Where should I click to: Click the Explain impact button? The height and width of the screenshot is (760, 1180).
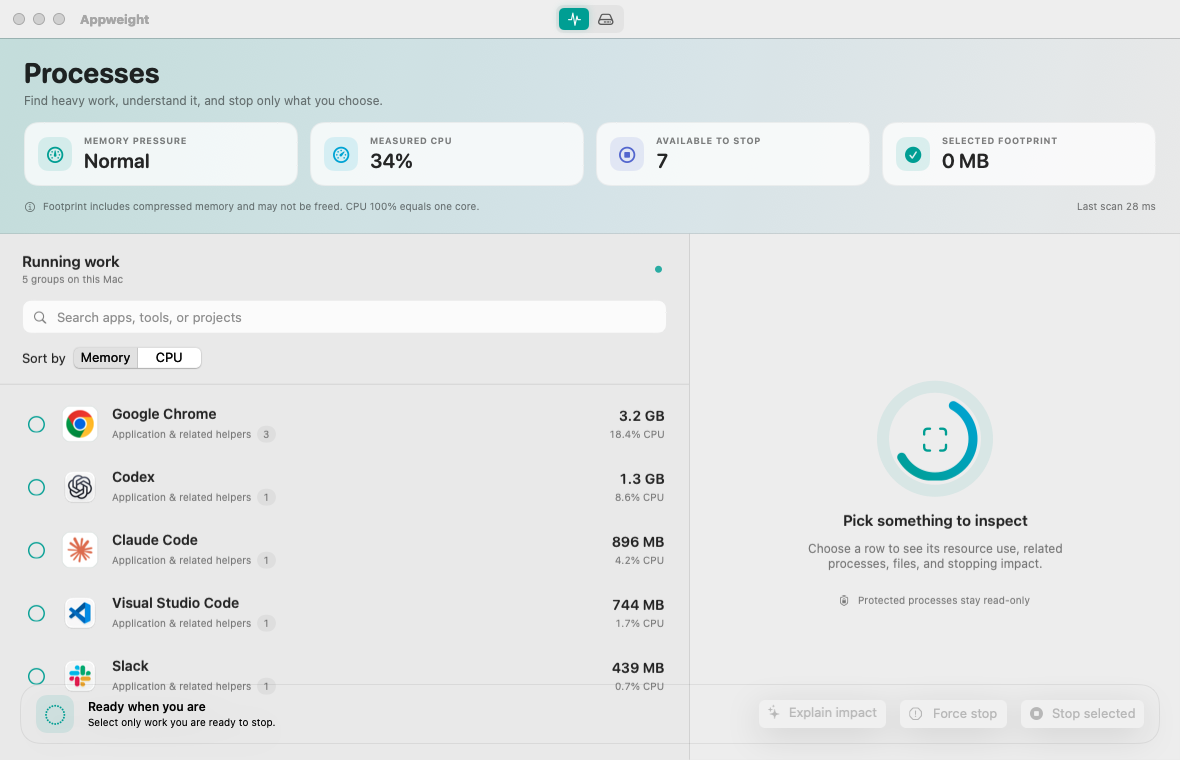tap(823, 713)
